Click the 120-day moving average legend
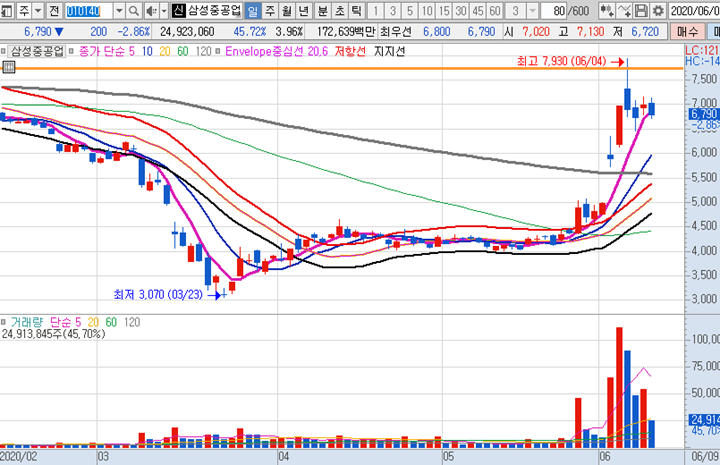This screenshot has height=465, width=720. point(203,51)
